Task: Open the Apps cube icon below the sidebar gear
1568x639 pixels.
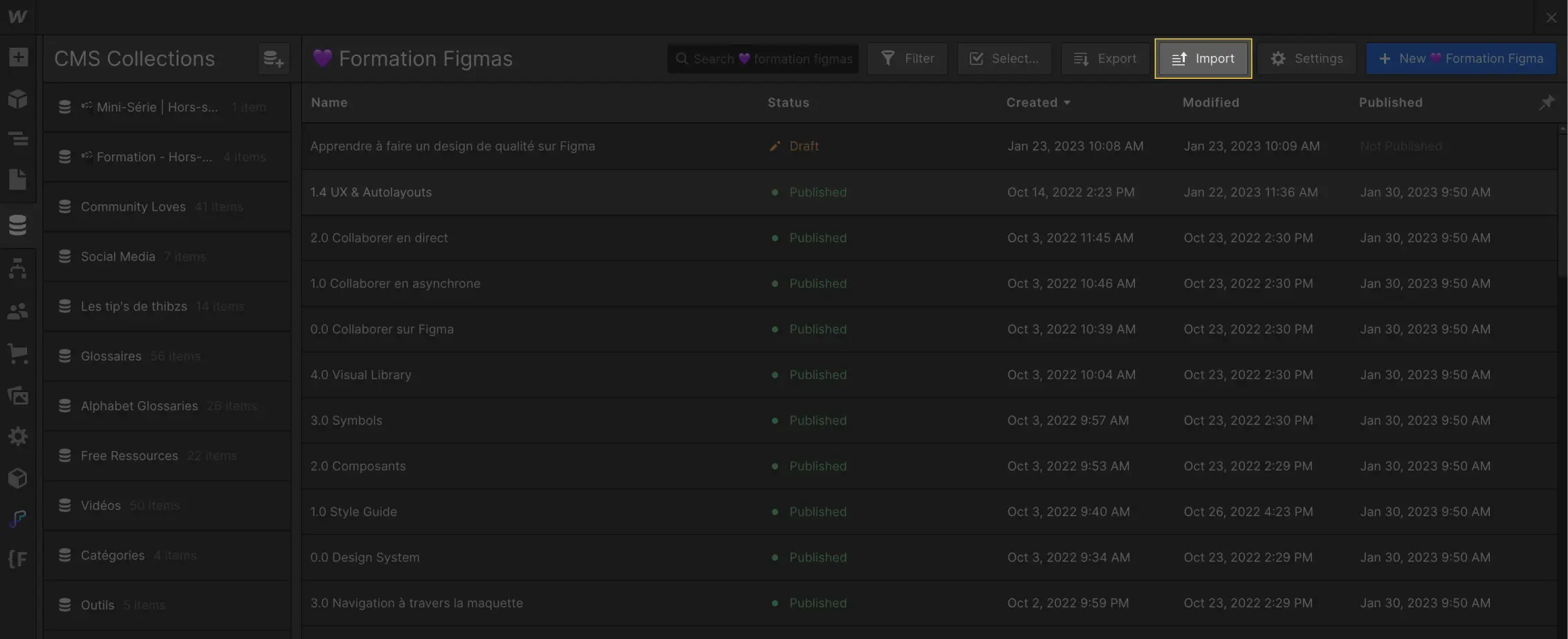Action: 18,478
